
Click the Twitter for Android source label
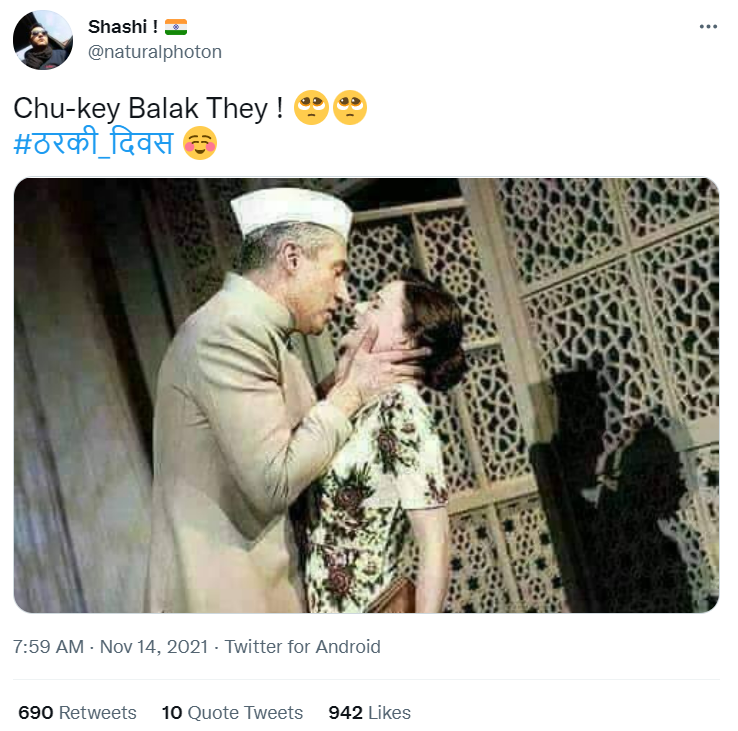tap(302, 647)
